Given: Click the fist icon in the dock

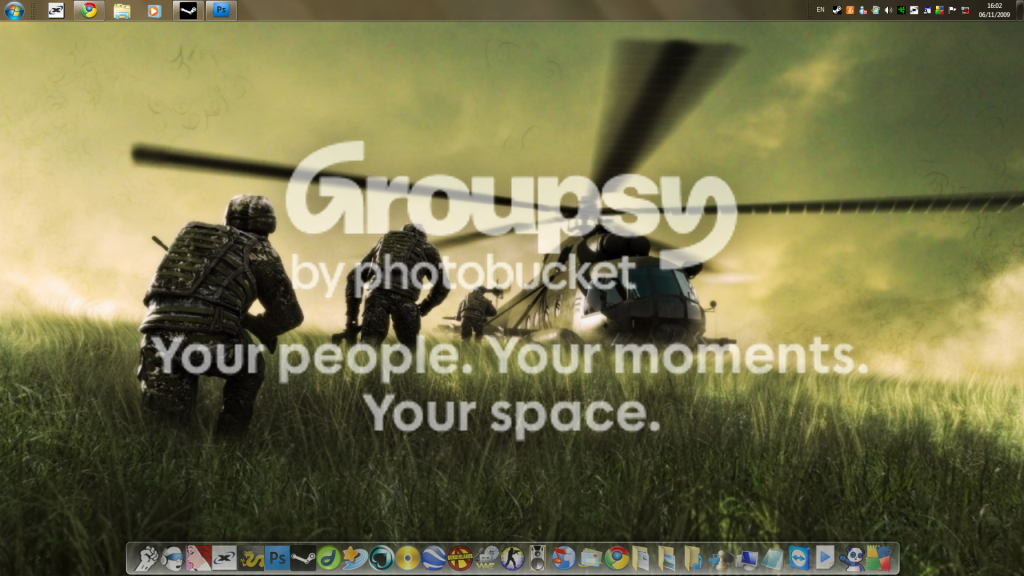Looking at the screenshot, I should 146,558.
